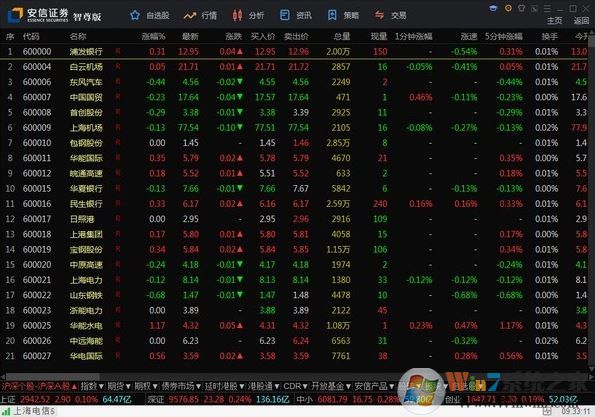Select the 包钢股份 stock row

[x=294, y=143]
